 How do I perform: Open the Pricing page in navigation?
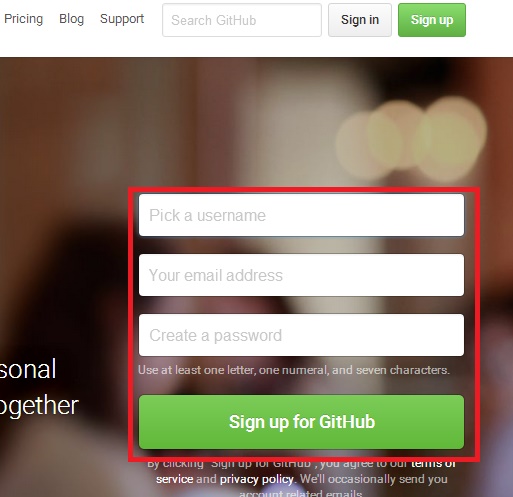point(23,19)
